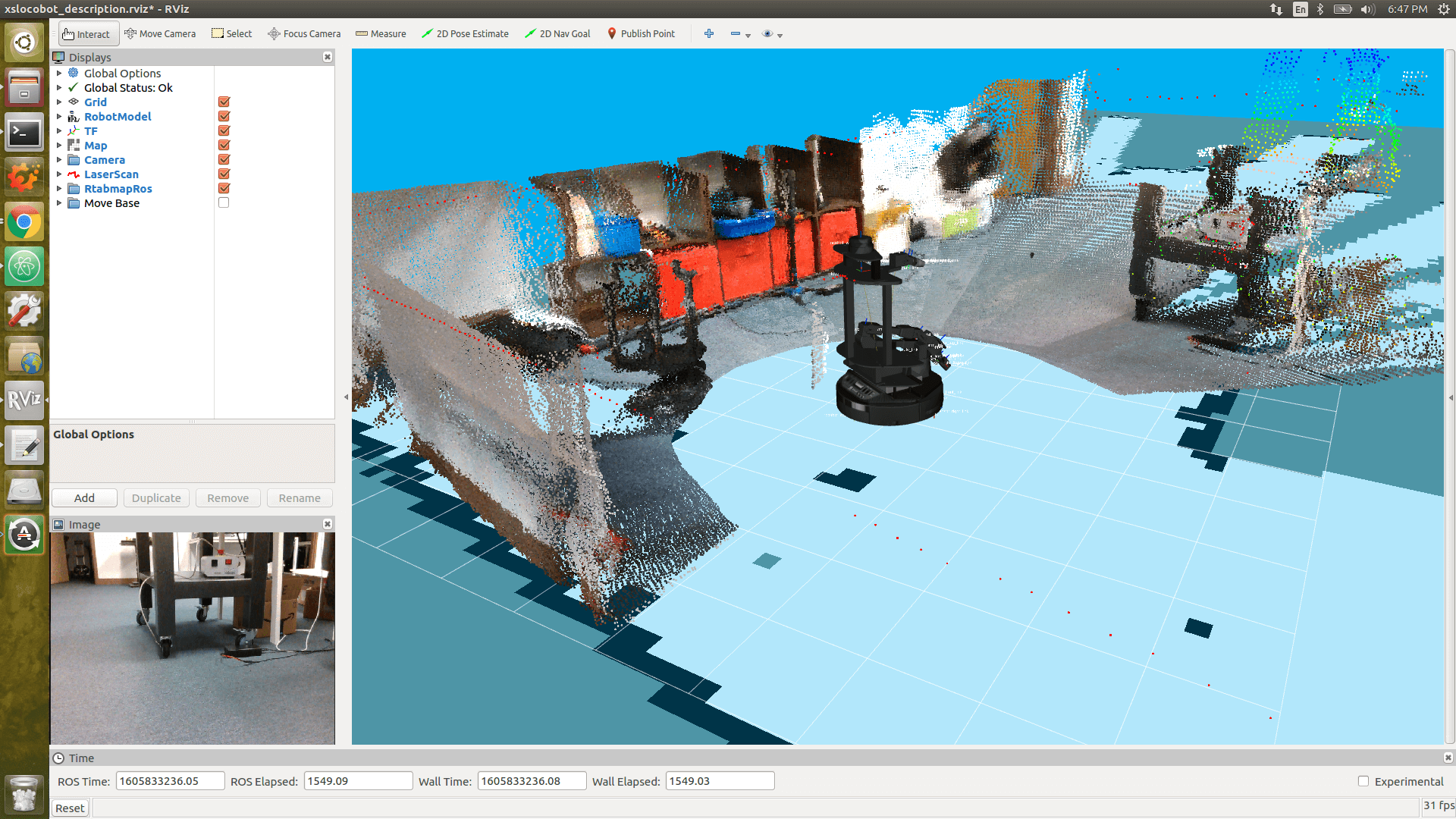The height and width of the screenshot is (819, 1456).
Task: Pick the Measure tool
Action: click(x=381, y=34)
